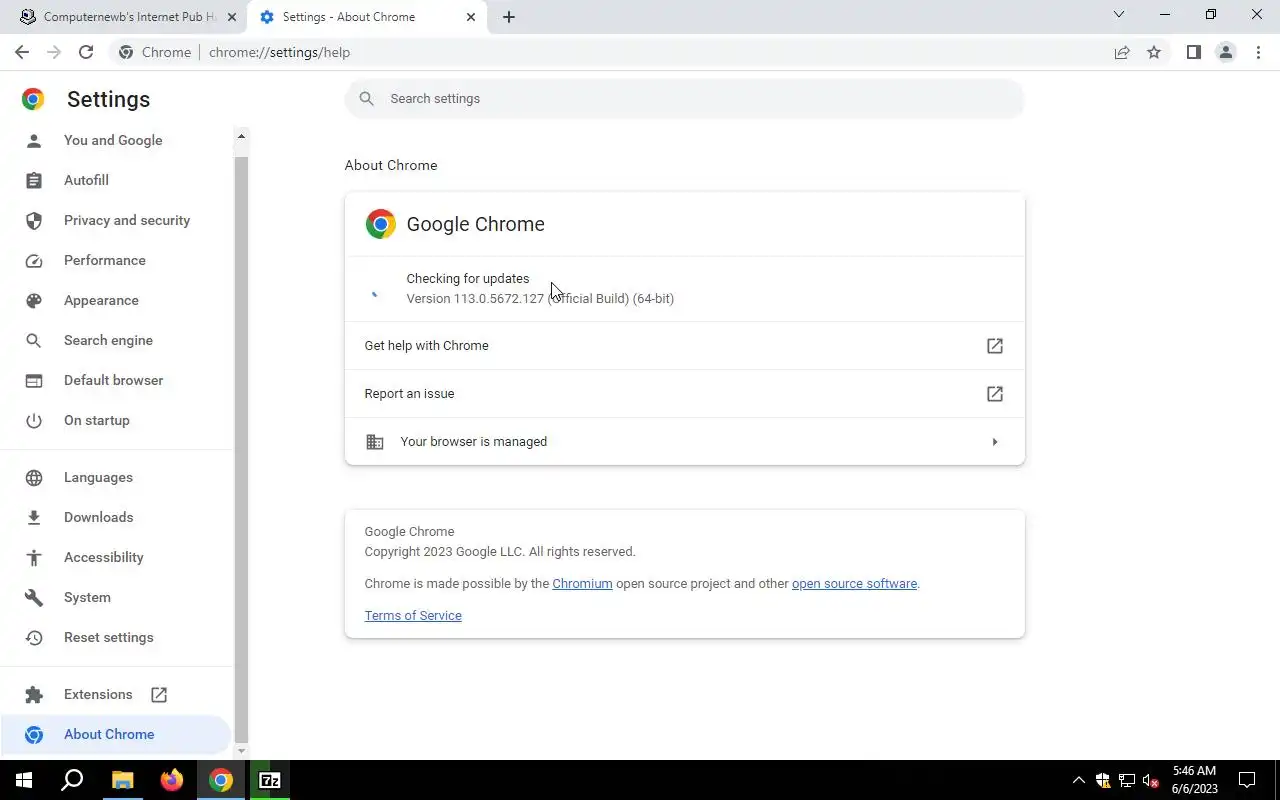Open File Explorer from the taskbar
The height and width of the screenshot is (800, 1280).
pos(122,780)
